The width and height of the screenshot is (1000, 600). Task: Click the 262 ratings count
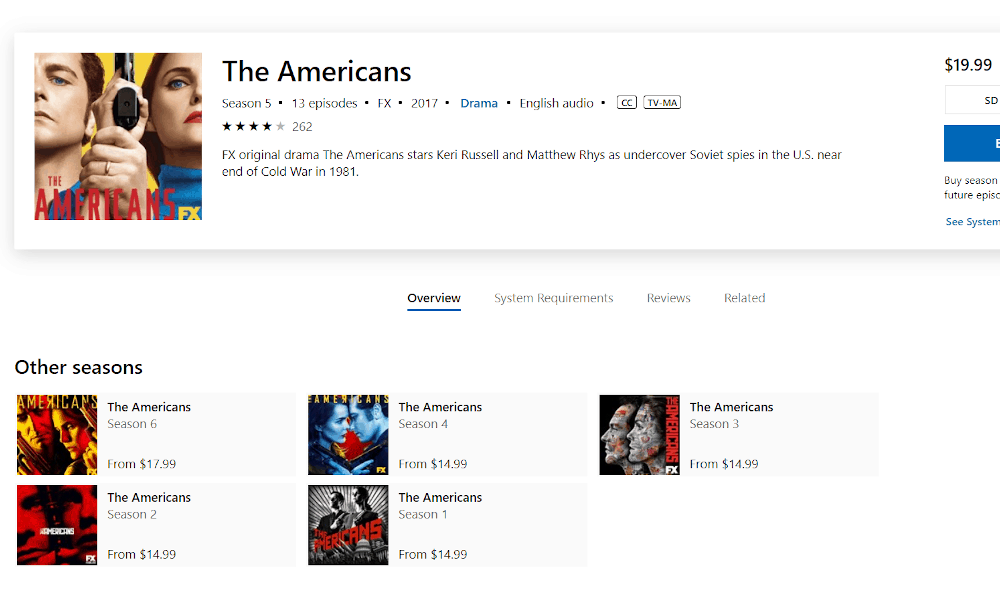[302, 127]
